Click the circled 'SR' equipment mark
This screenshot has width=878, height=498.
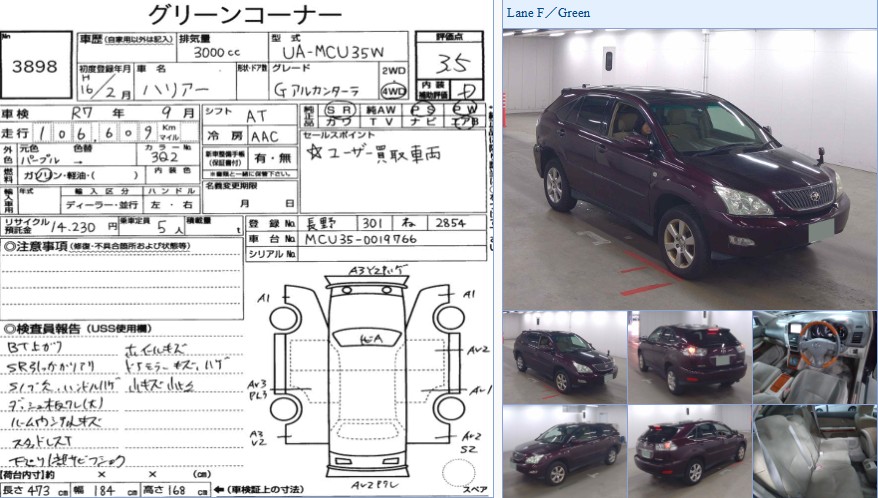(x=340, y=109)
